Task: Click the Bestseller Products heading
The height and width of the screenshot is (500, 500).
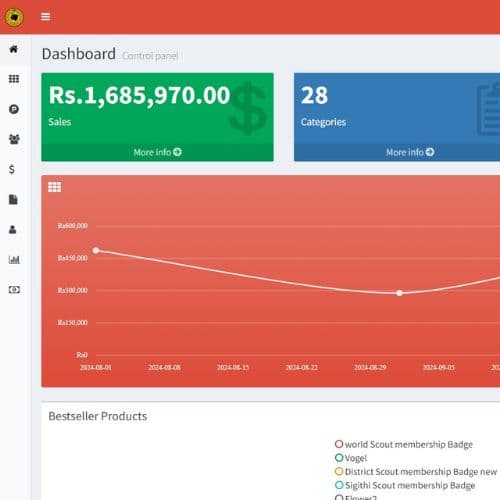Action: (x=98, y=416)
